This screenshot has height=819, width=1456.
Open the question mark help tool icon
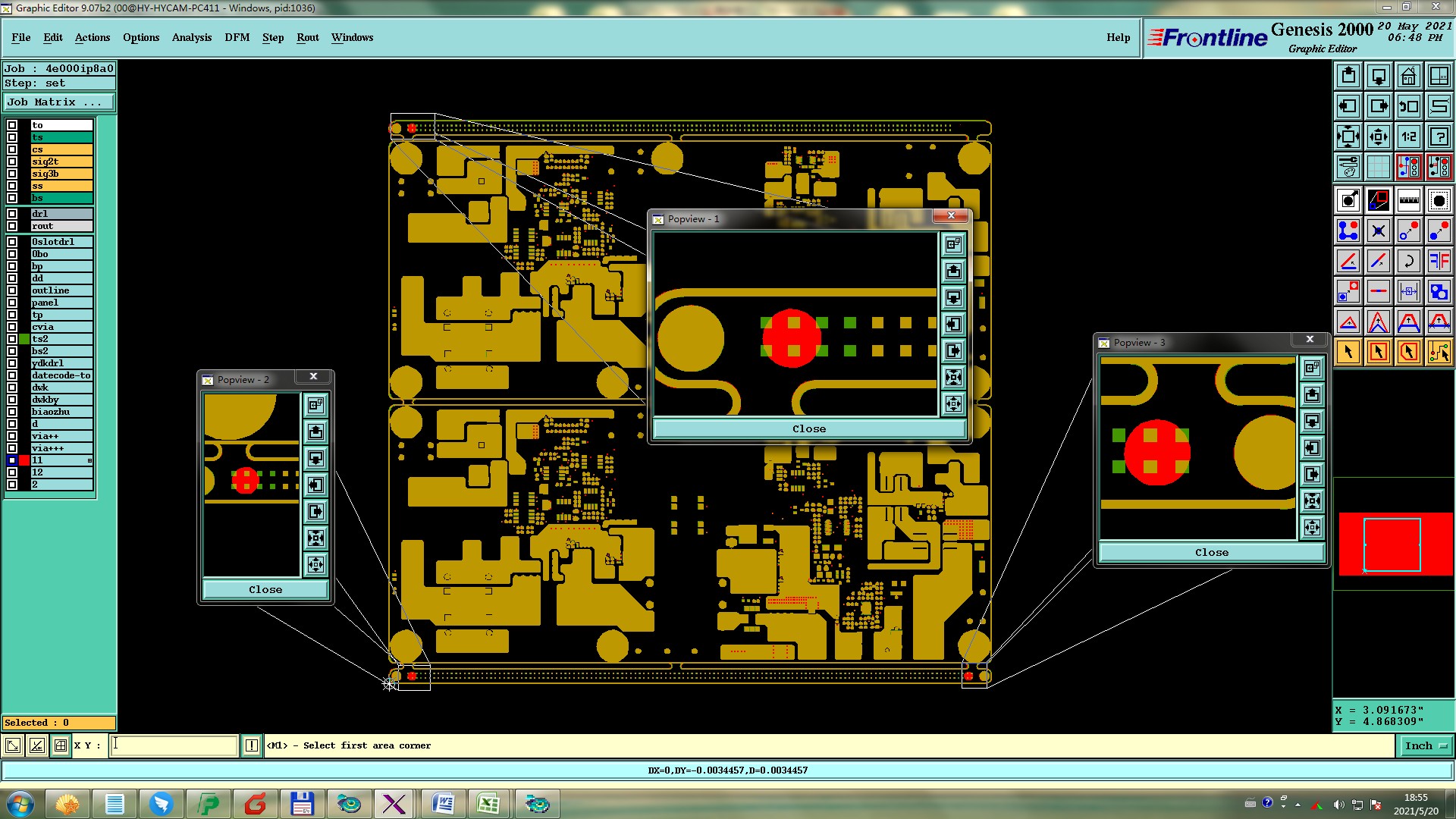(x=1439, y=136)
